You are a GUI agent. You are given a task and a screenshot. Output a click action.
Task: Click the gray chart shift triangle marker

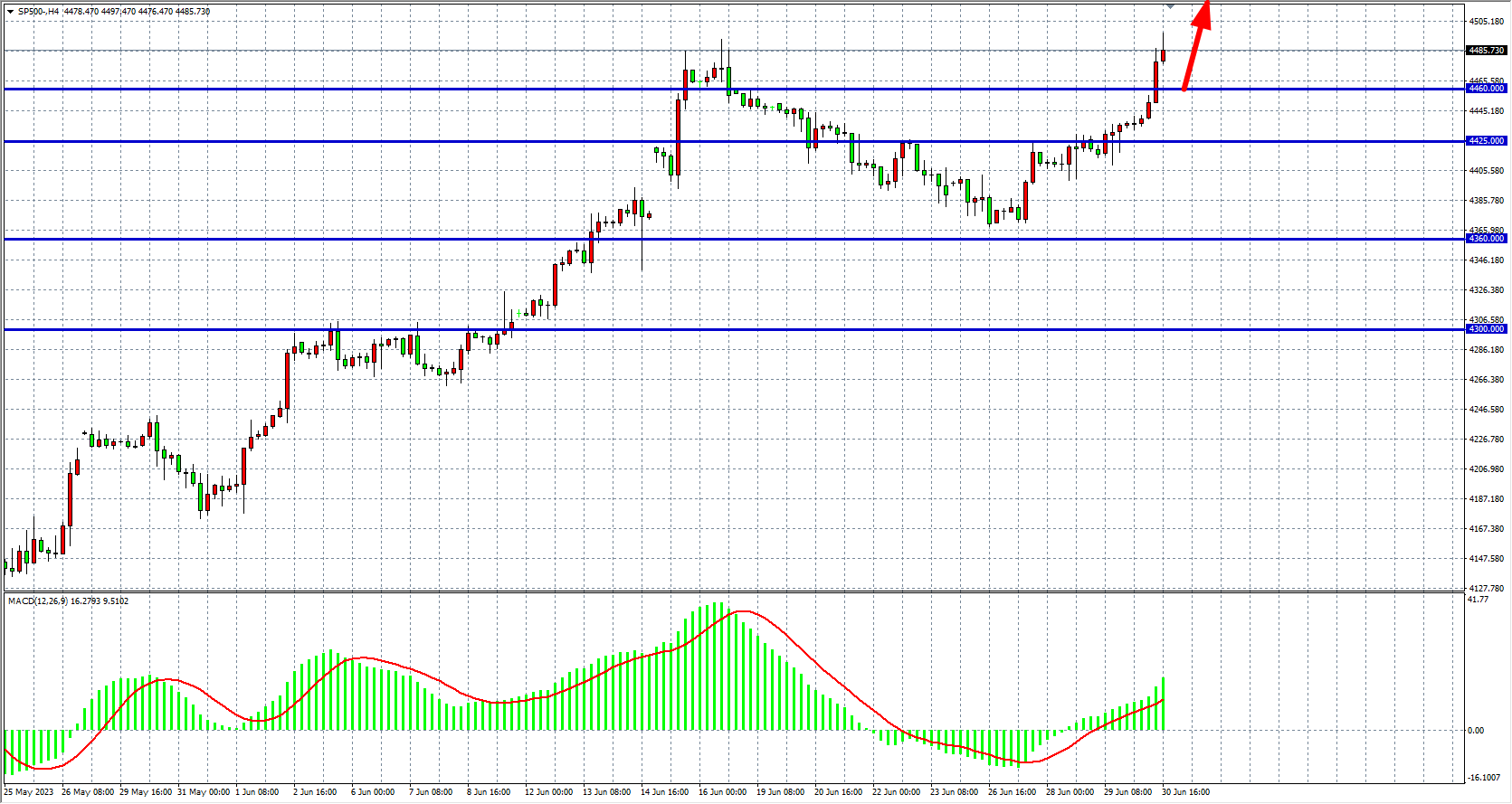1170,6
